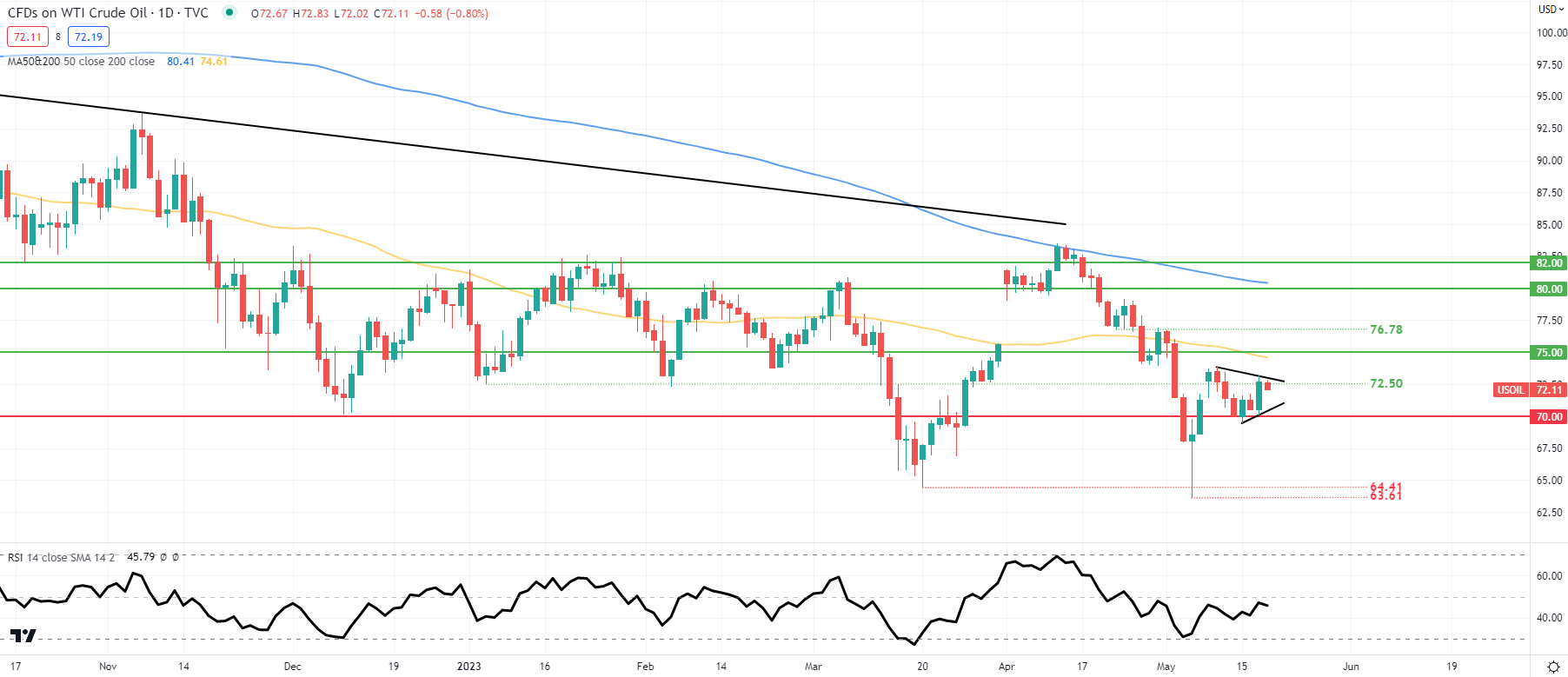This screenshot has width=1568, height=677.
Task: Click the green market status dot
Action: pyautogui.click(x=229, y=12)
